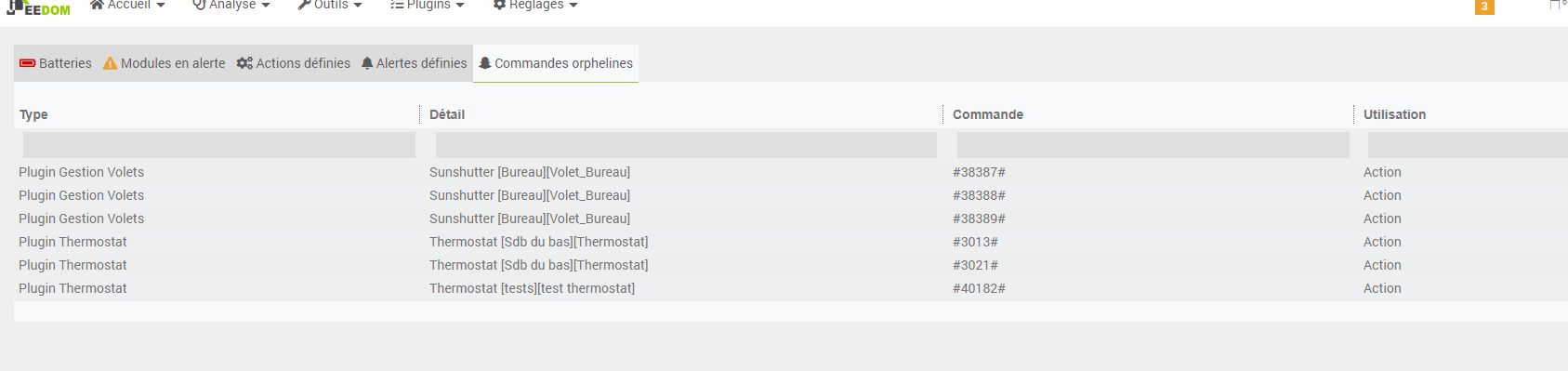Sort table by the Type column header
1568x371 pixels.
(33, 114)
